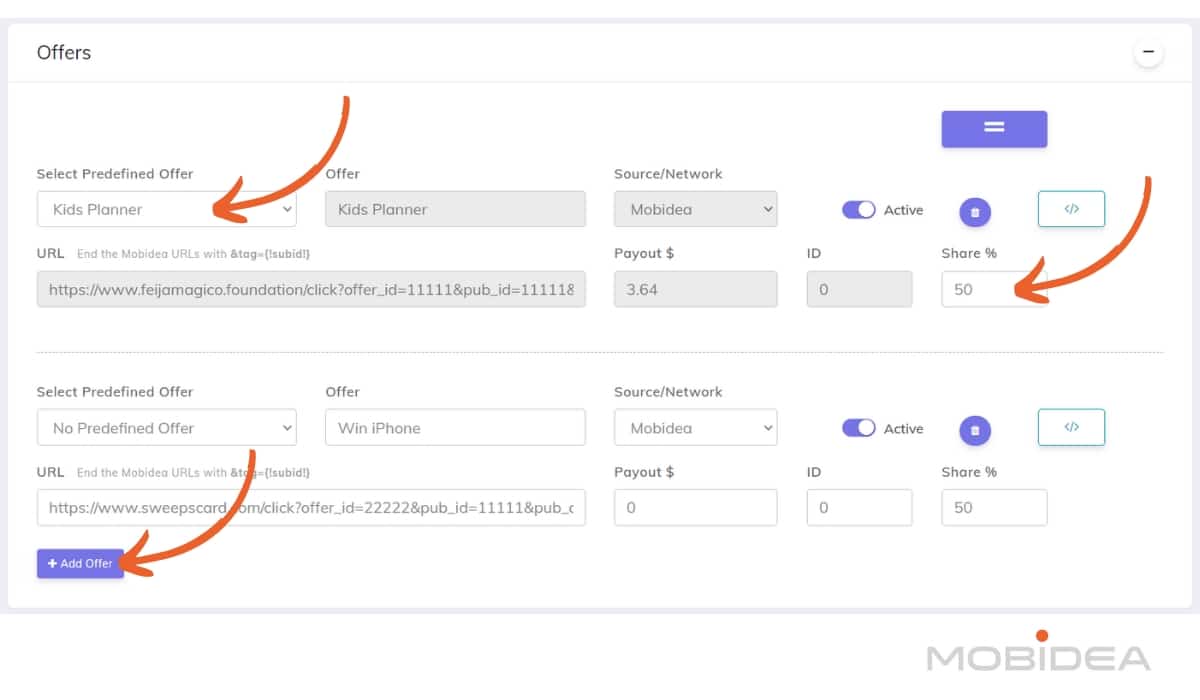
Task: Click Share % field in Win iPhone row
Action: tap(994, 507)
